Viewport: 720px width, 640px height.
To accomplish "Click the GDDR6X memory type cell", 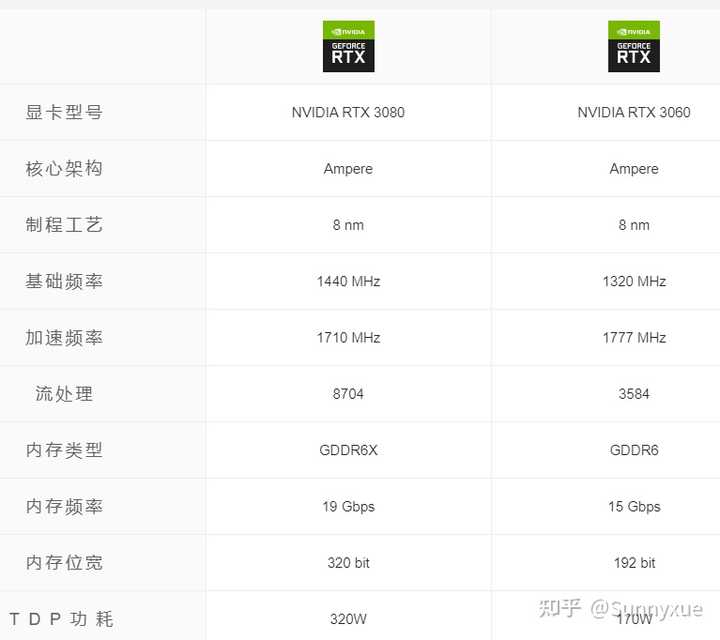I will coord(348,450).
